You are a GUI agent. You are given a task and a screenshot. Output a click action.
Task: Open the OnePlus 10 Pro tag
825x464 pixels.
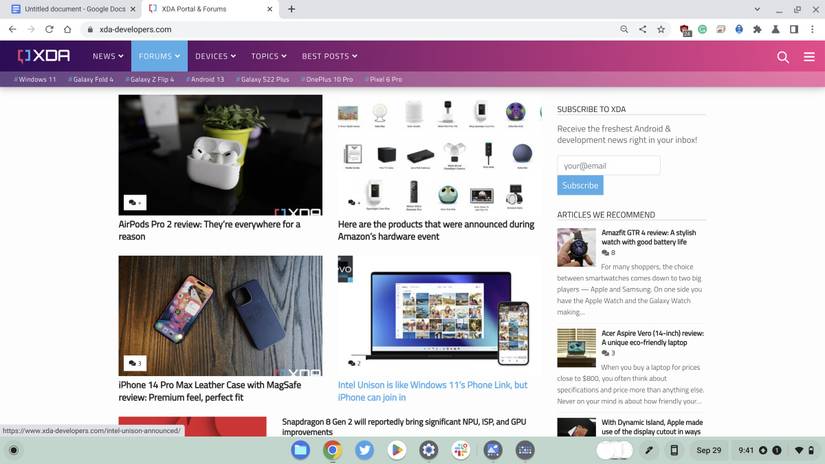coord(327,79)
